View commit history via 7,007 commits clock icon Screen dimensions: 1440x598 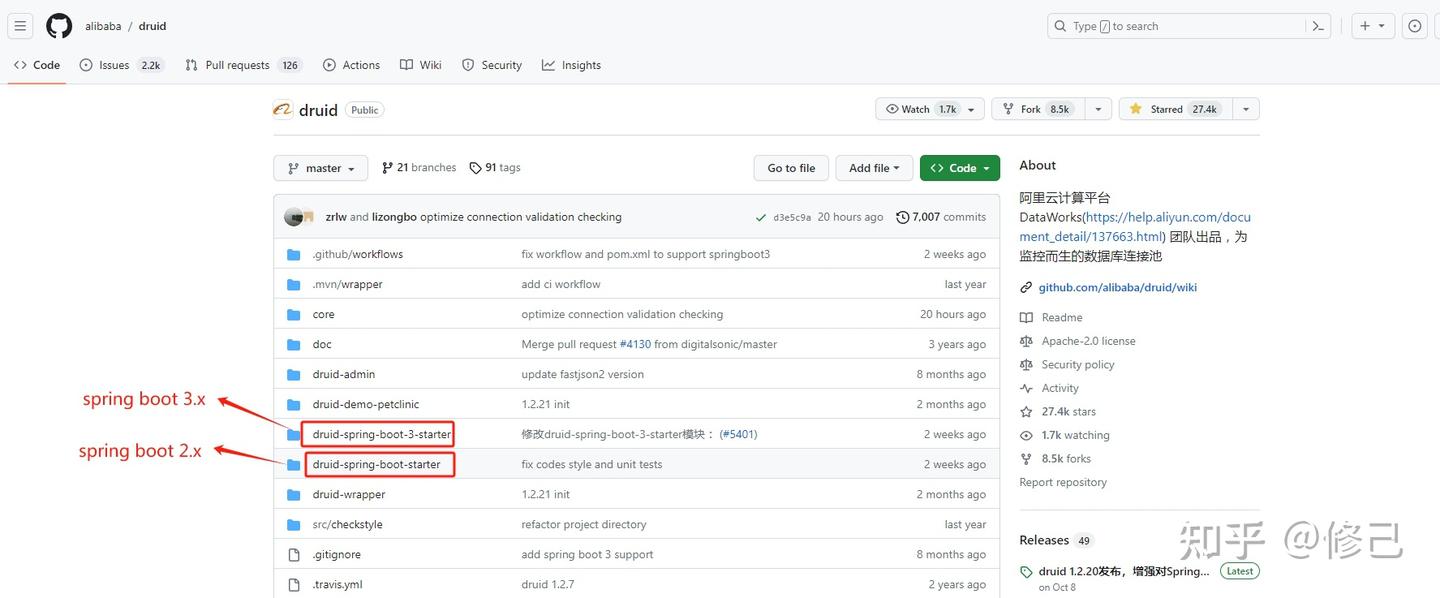pyautogui.click(x=902, y=216)
